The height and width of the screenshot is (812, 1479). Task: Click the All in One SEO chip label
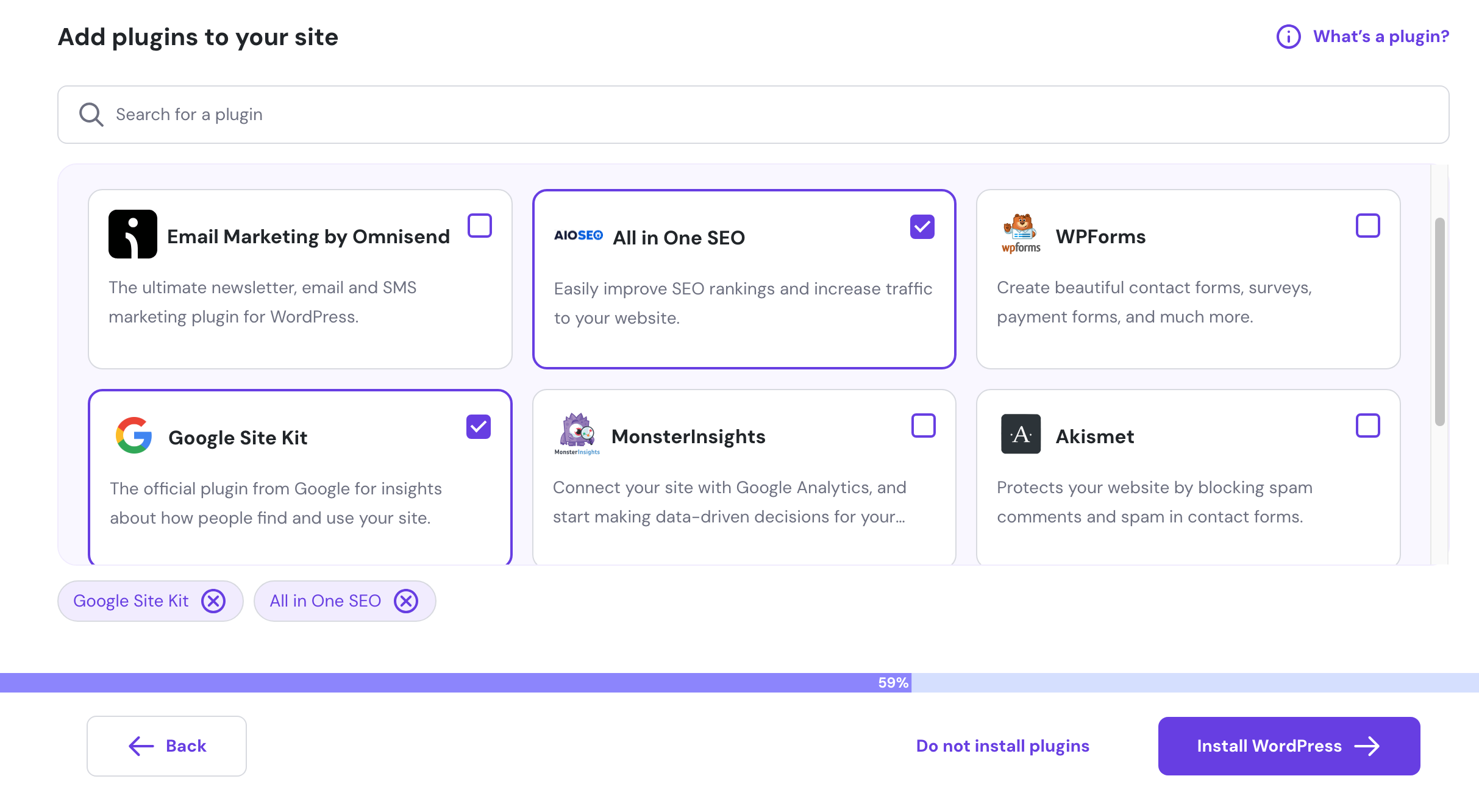(x=326, y=601)
